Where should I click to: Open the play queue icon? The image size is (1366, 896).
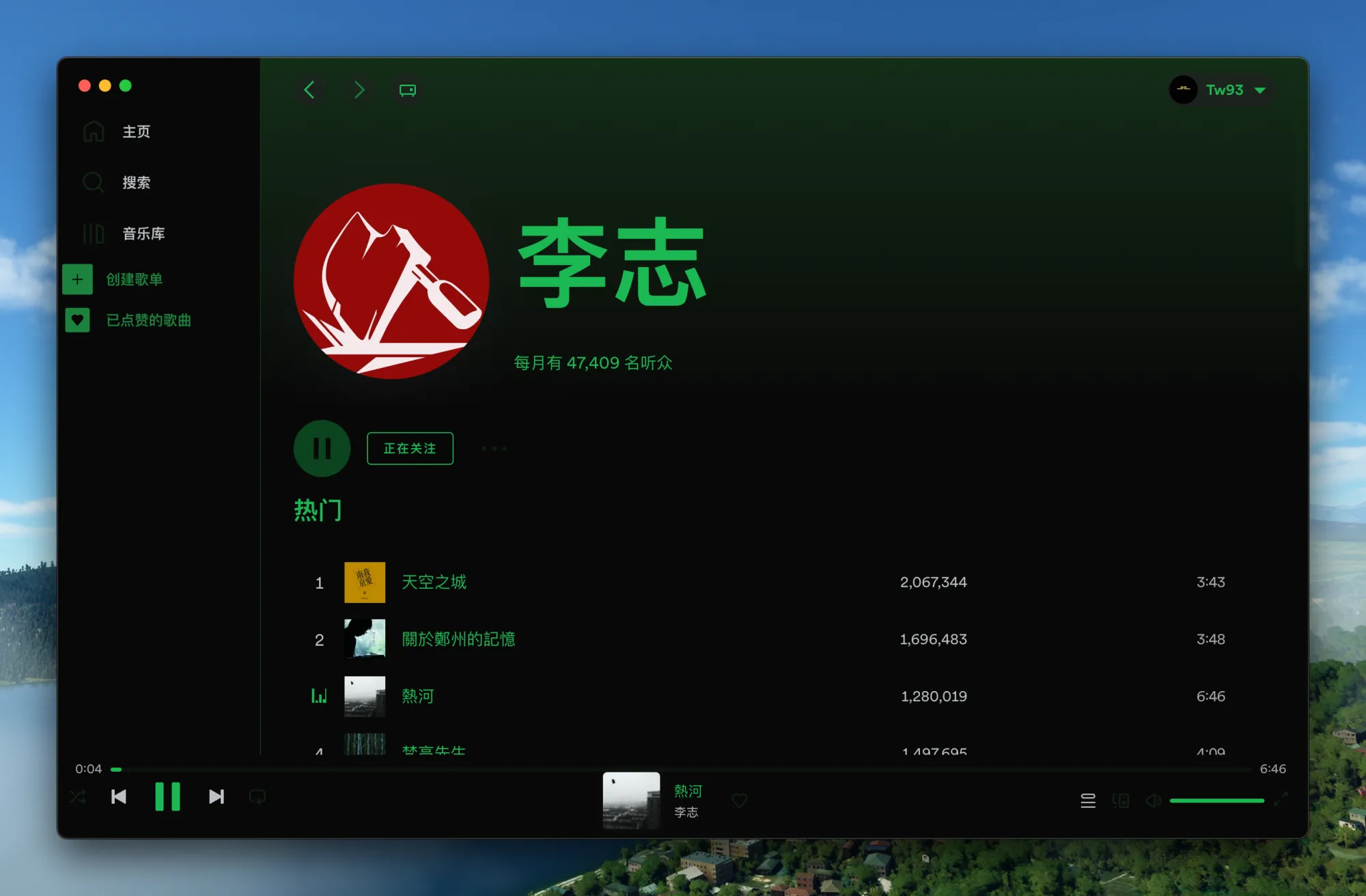[x=1088, y=800]
